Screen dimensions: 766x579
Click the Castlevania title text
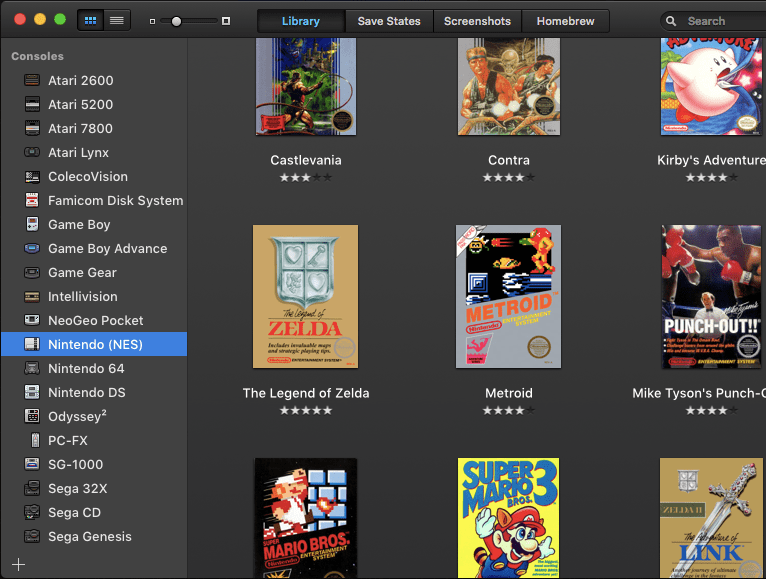(x=306, y=160)
